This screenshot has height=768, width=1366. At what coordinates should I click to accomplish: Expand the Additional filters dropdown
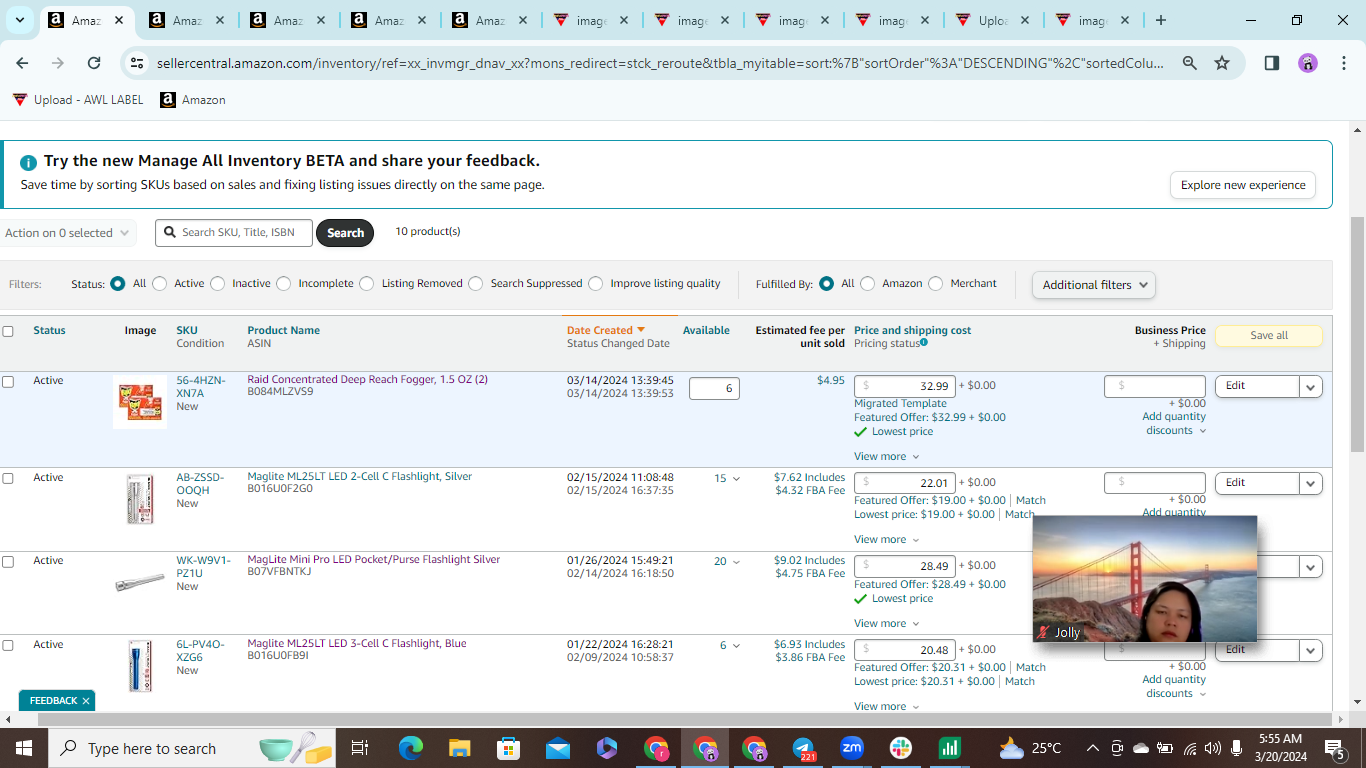[1094, 285]
